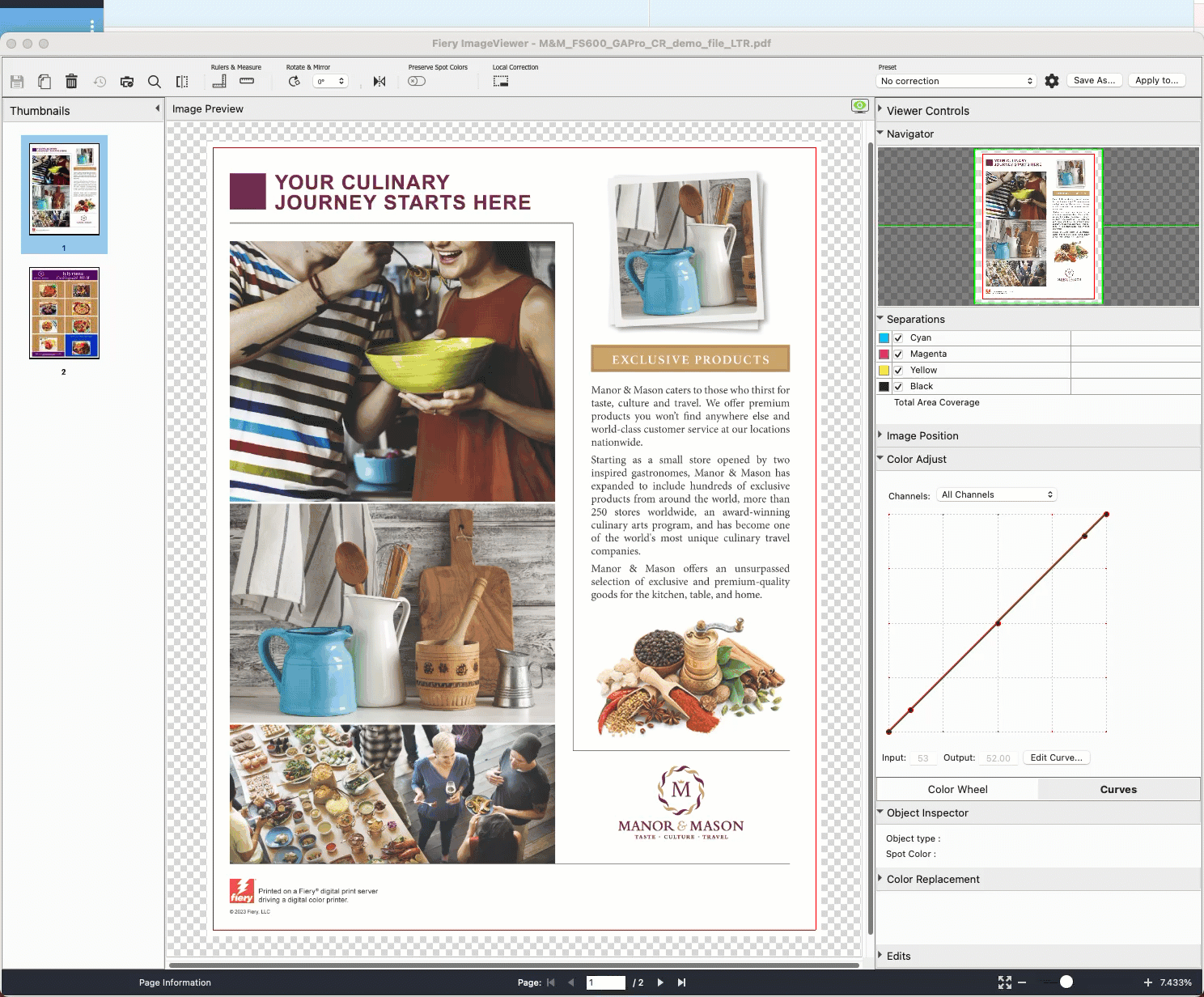This screenshot has width=1204, height=997.
Task: Click the Magenta color swatch
Action: (x=884, y=354)
